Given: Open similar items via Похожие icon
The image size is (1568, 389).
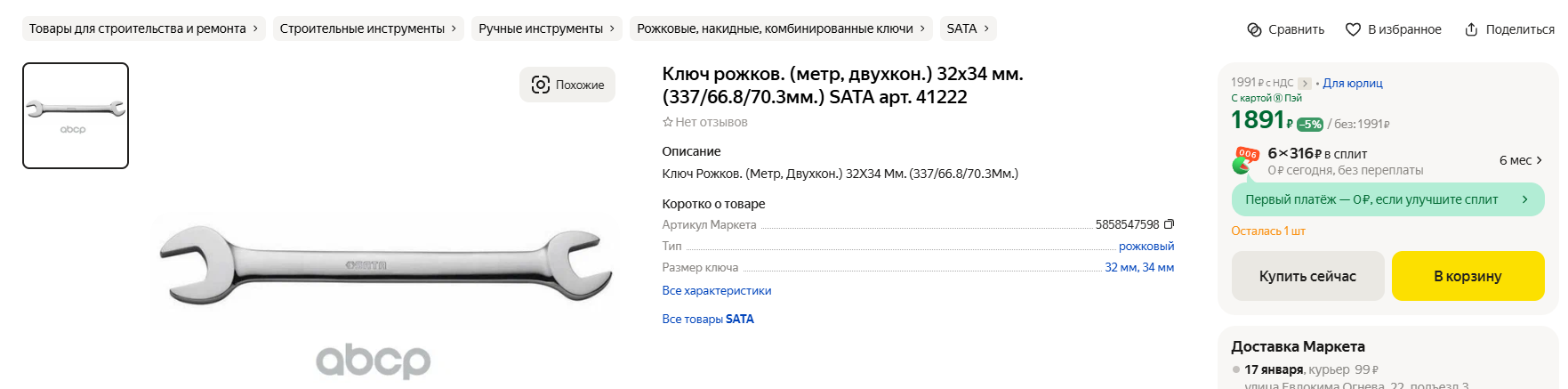Looking at the screenshot, I should pos(541,85).
